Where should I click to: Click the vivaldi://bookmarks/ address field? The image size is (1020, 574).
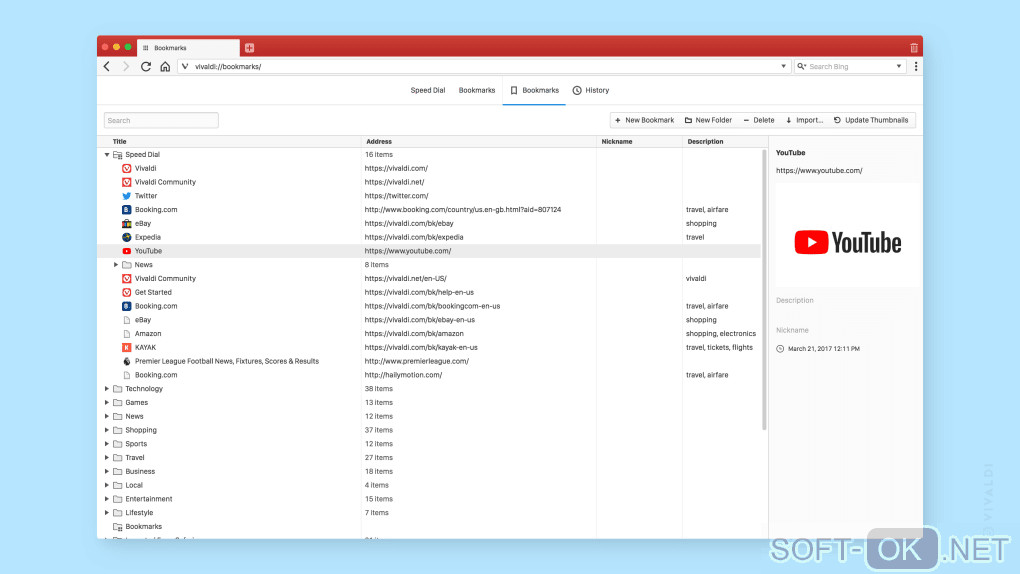[485, 66]
